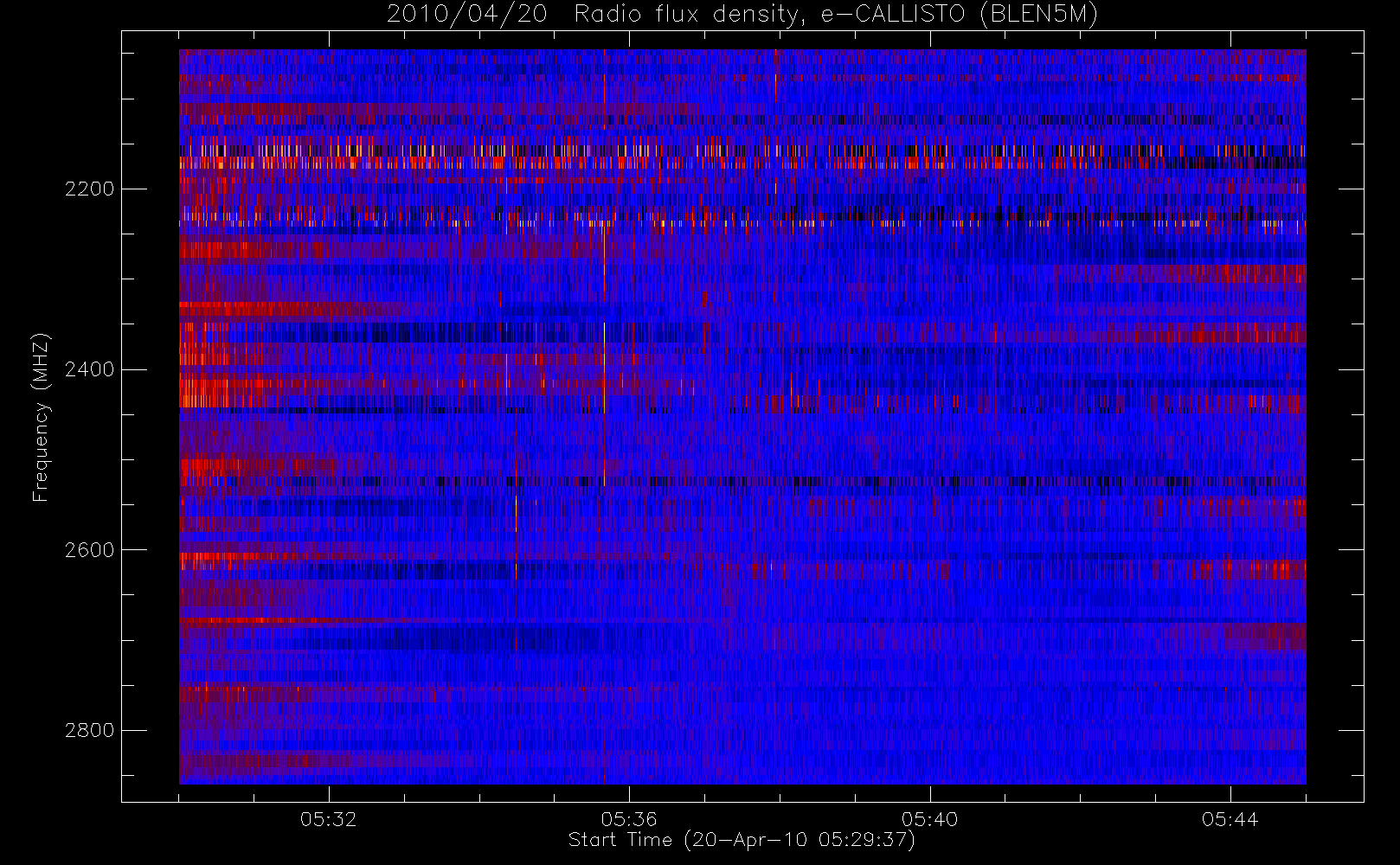Select the 'Start Time (20-Apr-10 05:29:37)' axis label

(742, 840)
